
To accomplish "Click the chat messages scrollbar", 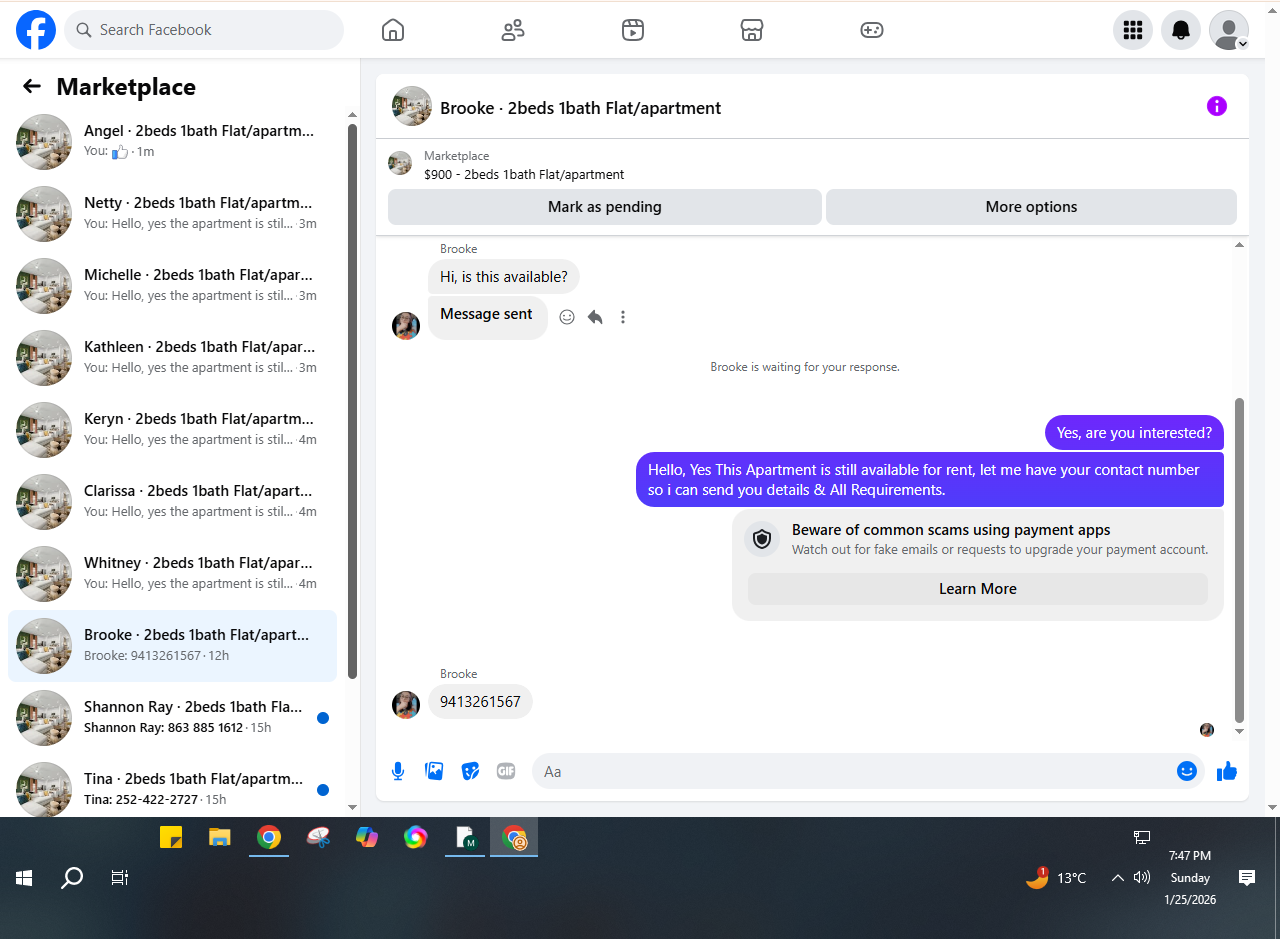I will tap(1240, 560).
